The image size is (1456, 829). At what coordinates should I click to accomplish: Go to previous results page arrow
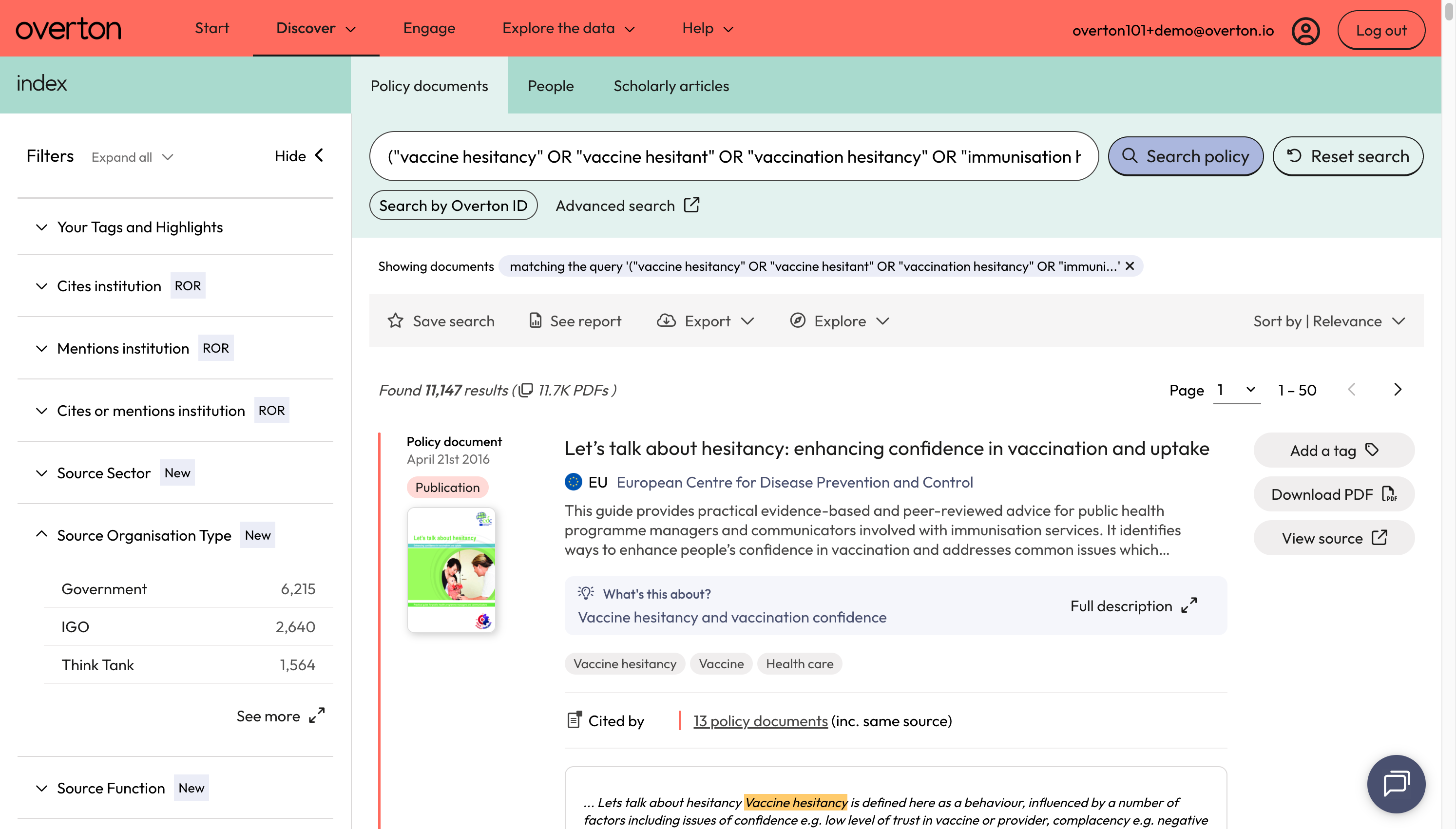(x=1352, y=390)
